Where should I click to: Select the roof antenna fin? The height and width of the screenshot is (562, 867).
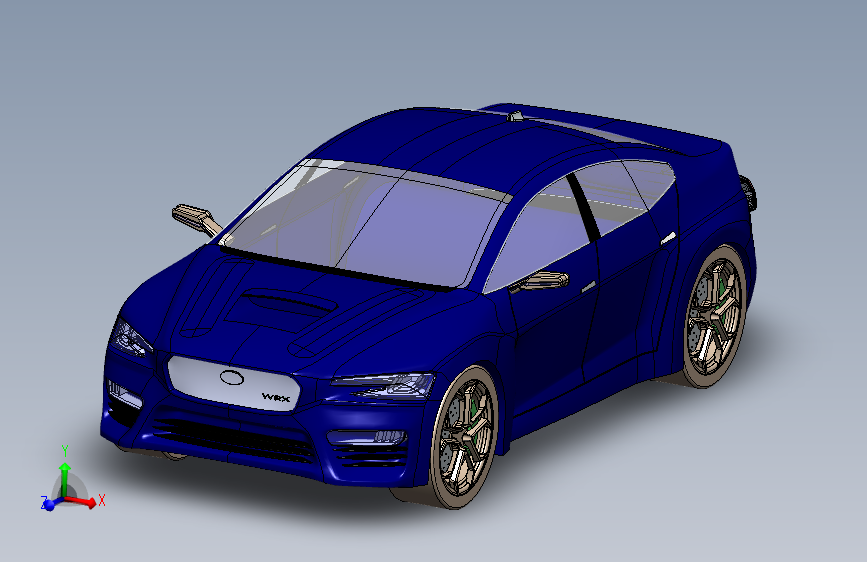click(515, 116)
